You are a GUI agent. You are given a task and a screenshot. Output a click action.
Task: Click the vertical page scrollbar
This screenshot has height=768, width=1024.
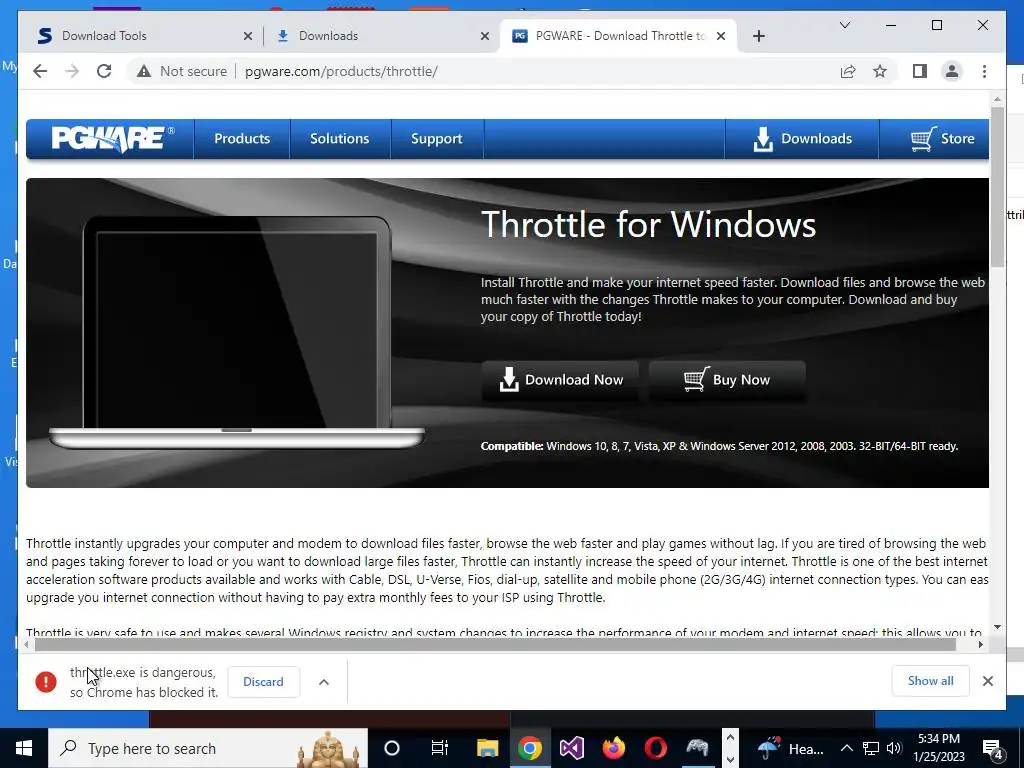[997, 186]
